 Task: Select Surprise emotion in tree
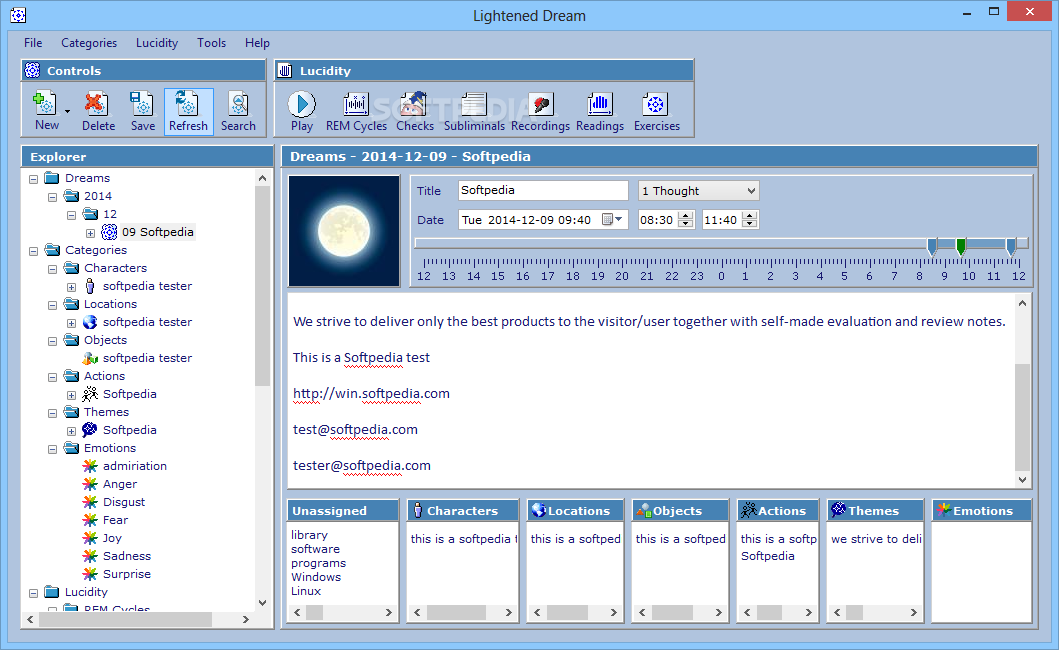(126, 574)
